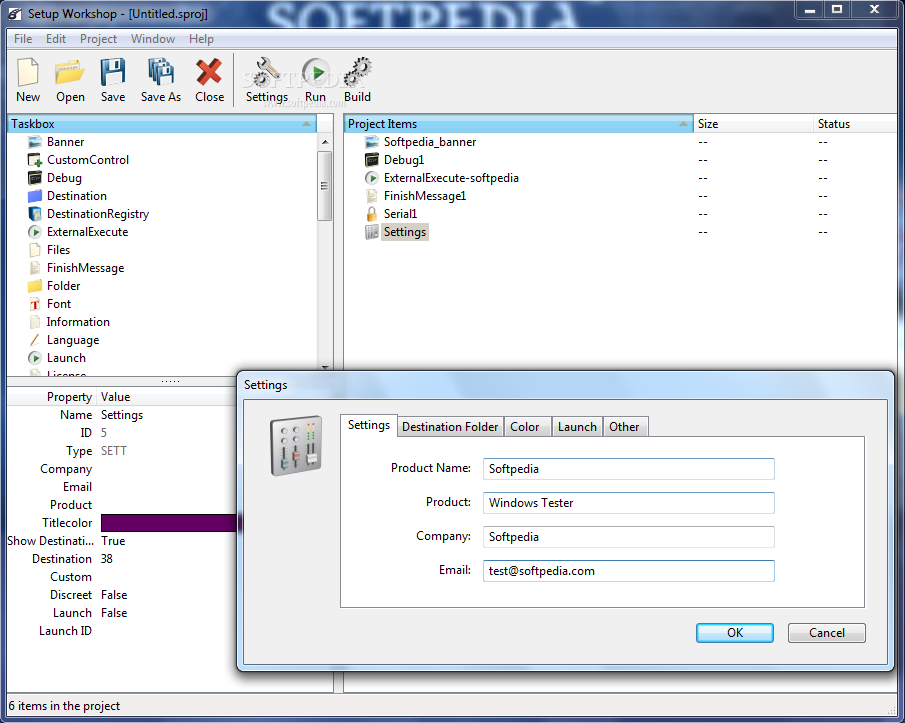Click the Company field in Settings dialog
This screenshot has width=905, height=723.
click(x=629, y=537)
